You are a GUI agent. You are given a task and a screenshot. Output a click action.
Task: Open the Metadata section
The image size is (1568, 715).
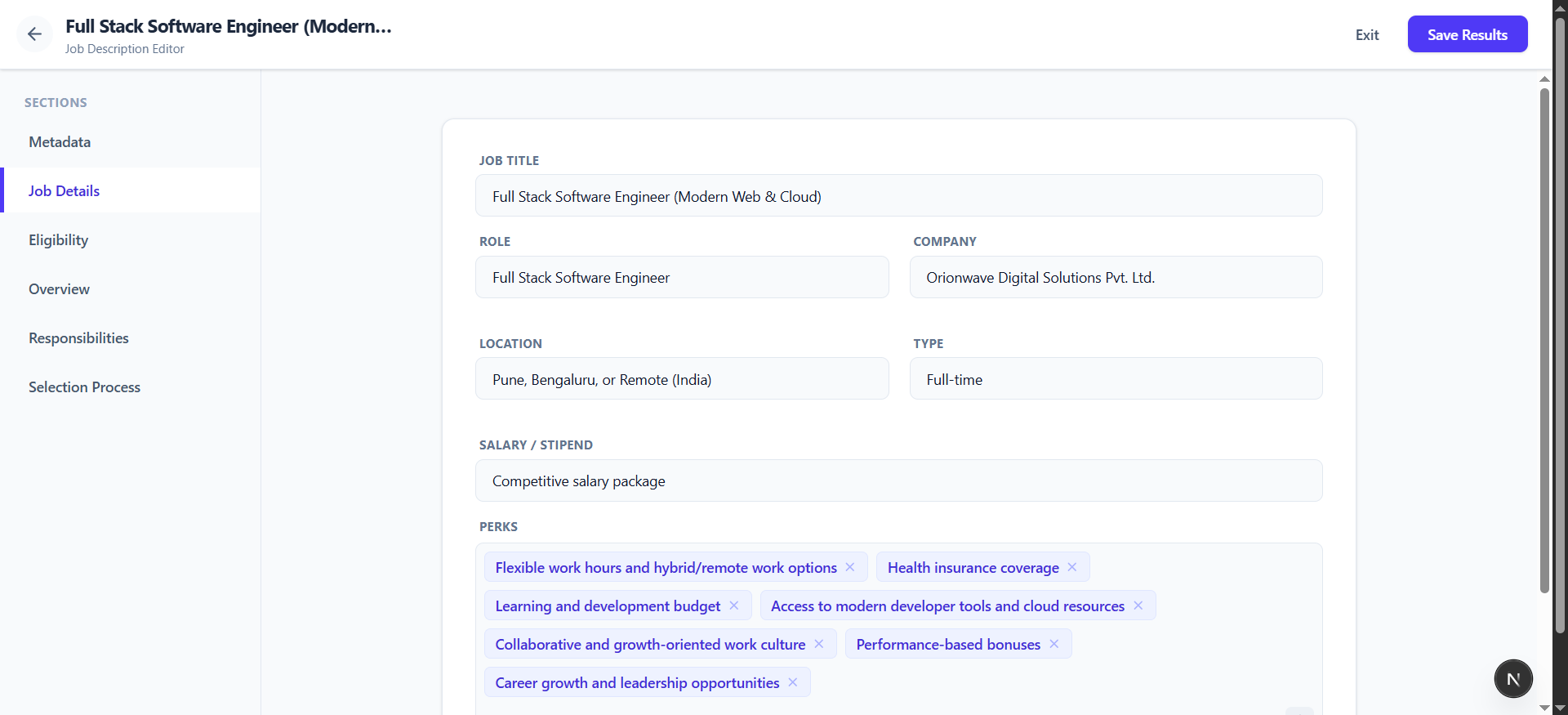[60, 142]
